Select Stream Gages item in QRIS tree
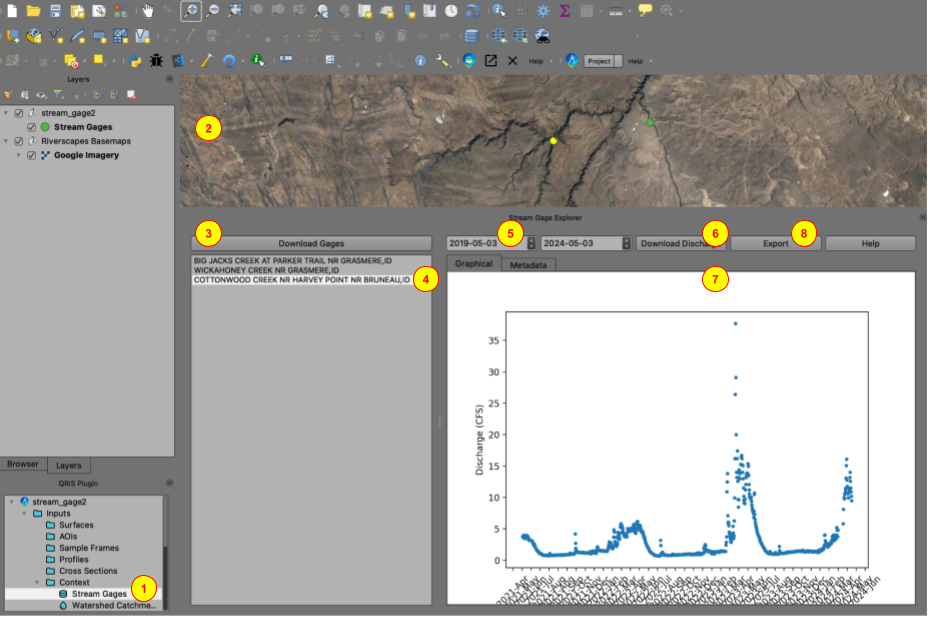Viewport: 934px width, 621px height. (x=99, y=594)
